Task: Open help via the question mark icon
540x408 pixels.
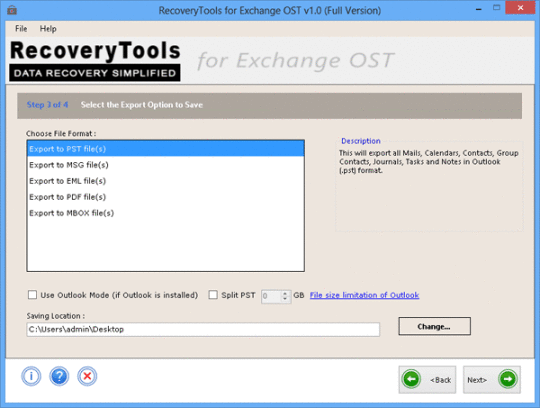Action: (x=59, y=376)
